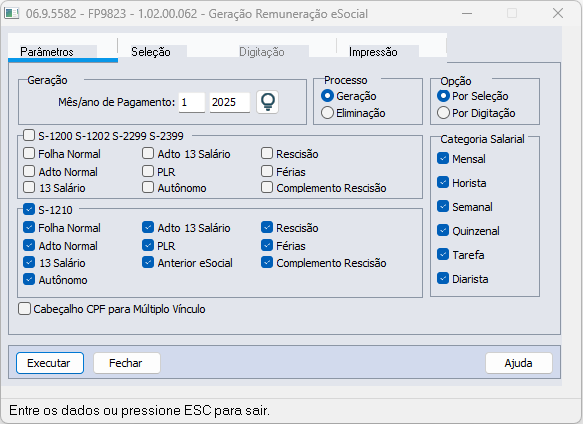Click the application icon in the title bar

11,14
